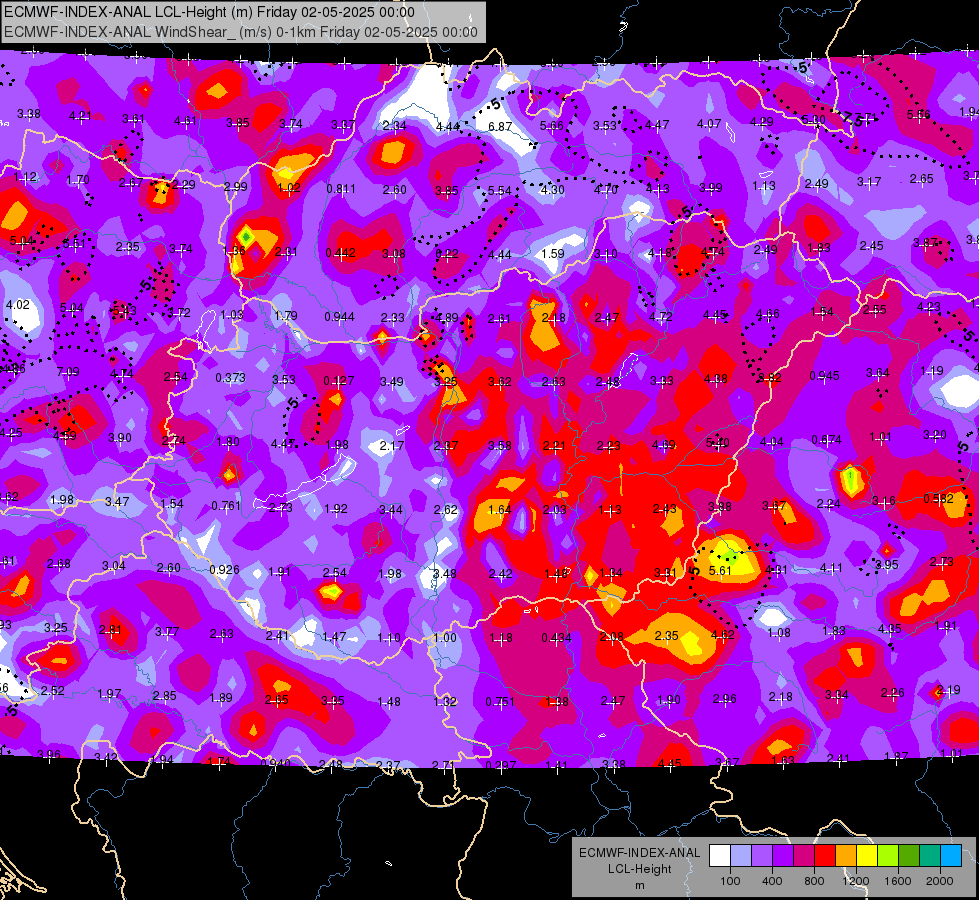
Task: Click the yellow legend swatch
Action: pyautogui.click(x=867, y=856)
